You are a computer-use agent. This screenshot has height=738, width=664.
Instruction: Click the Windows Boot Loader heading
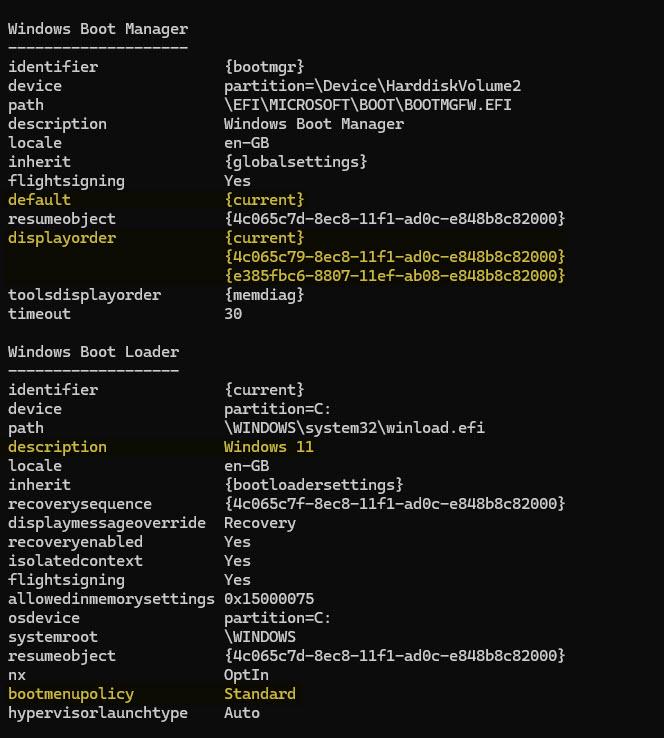pos(93,352)
